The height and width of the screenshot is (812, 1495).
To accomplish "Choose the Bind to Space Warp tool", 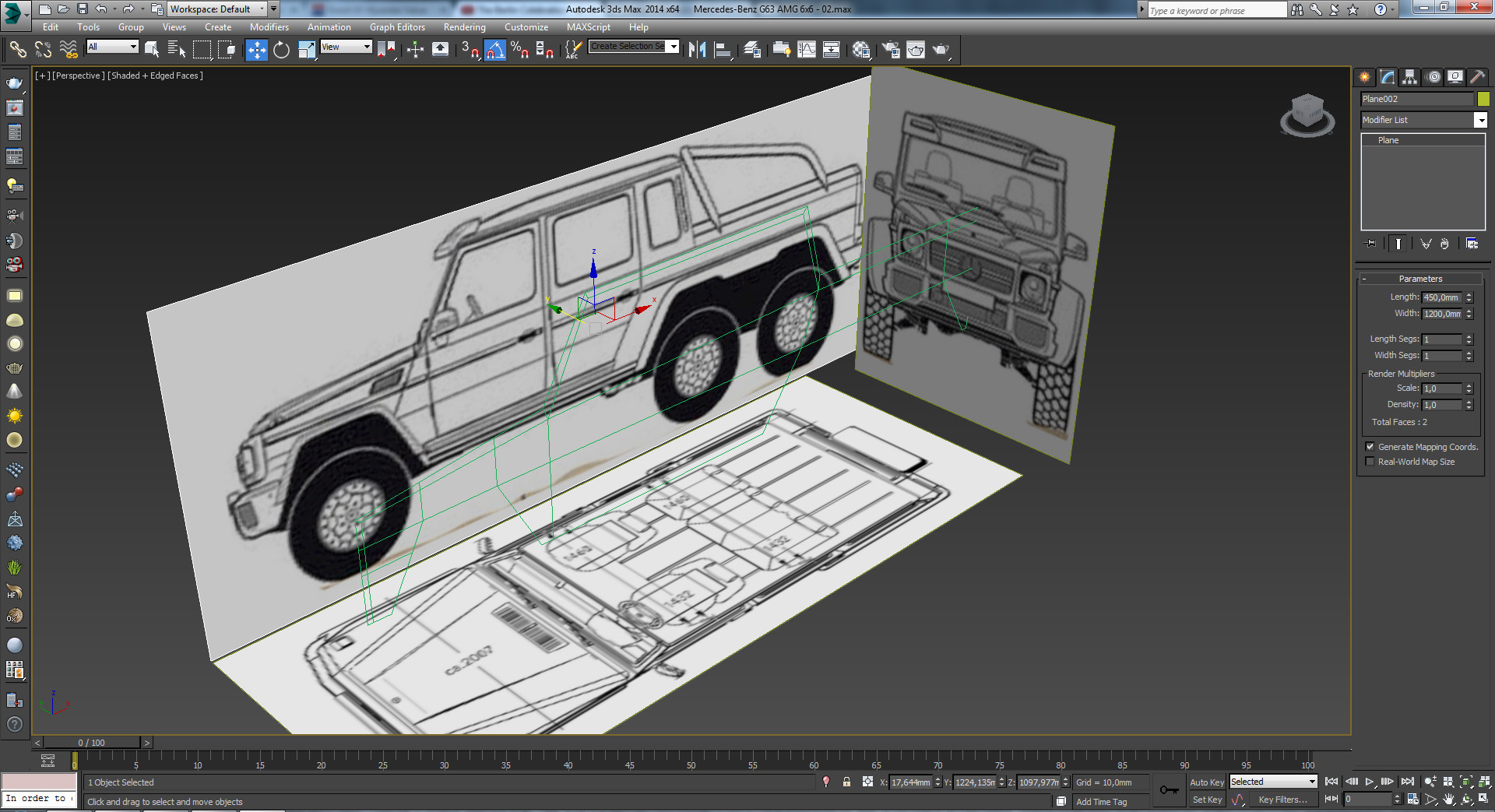I will pyautogui.click(x=69, y=50).
